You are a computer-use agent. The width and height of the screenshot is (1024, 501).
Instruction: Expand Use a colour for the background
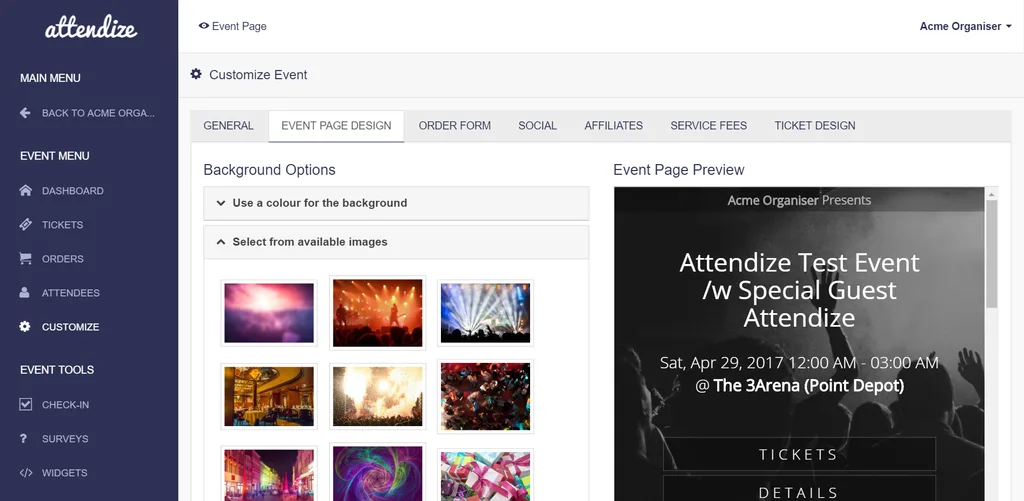coord(396,203)
